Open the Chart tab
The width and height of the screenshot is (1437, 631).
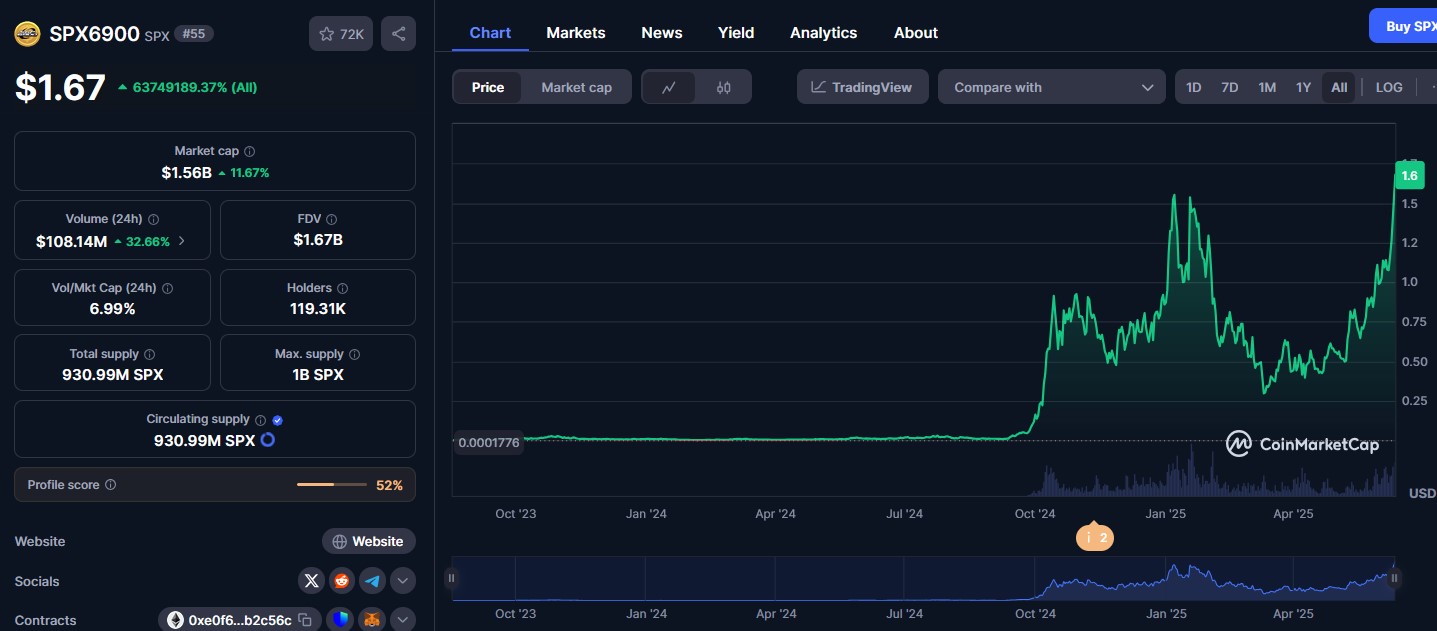[490, 33]
